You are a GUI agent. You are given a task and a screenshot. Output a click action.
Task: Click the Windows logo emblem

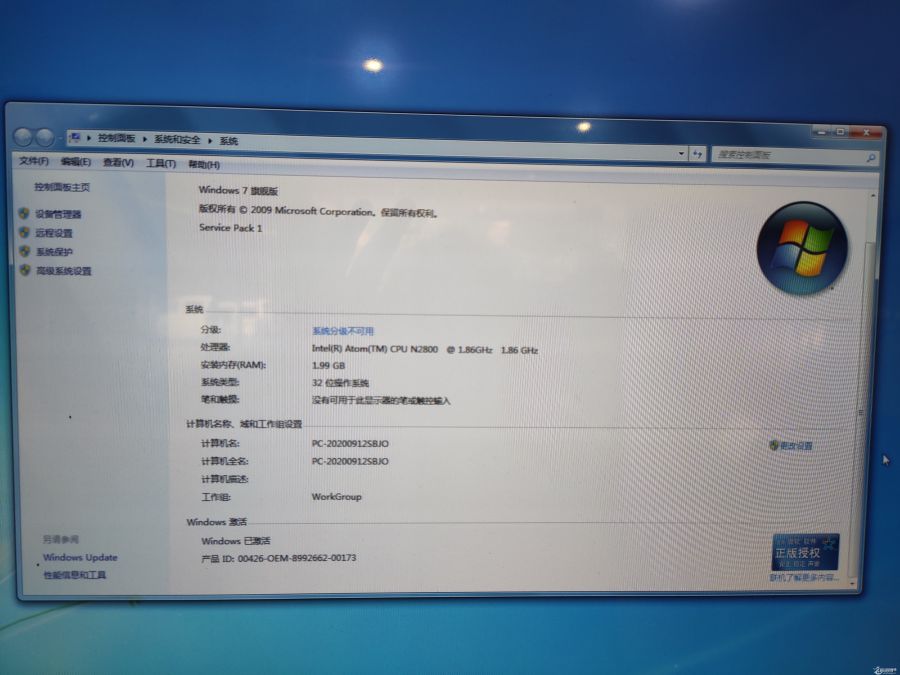(802, 248)
